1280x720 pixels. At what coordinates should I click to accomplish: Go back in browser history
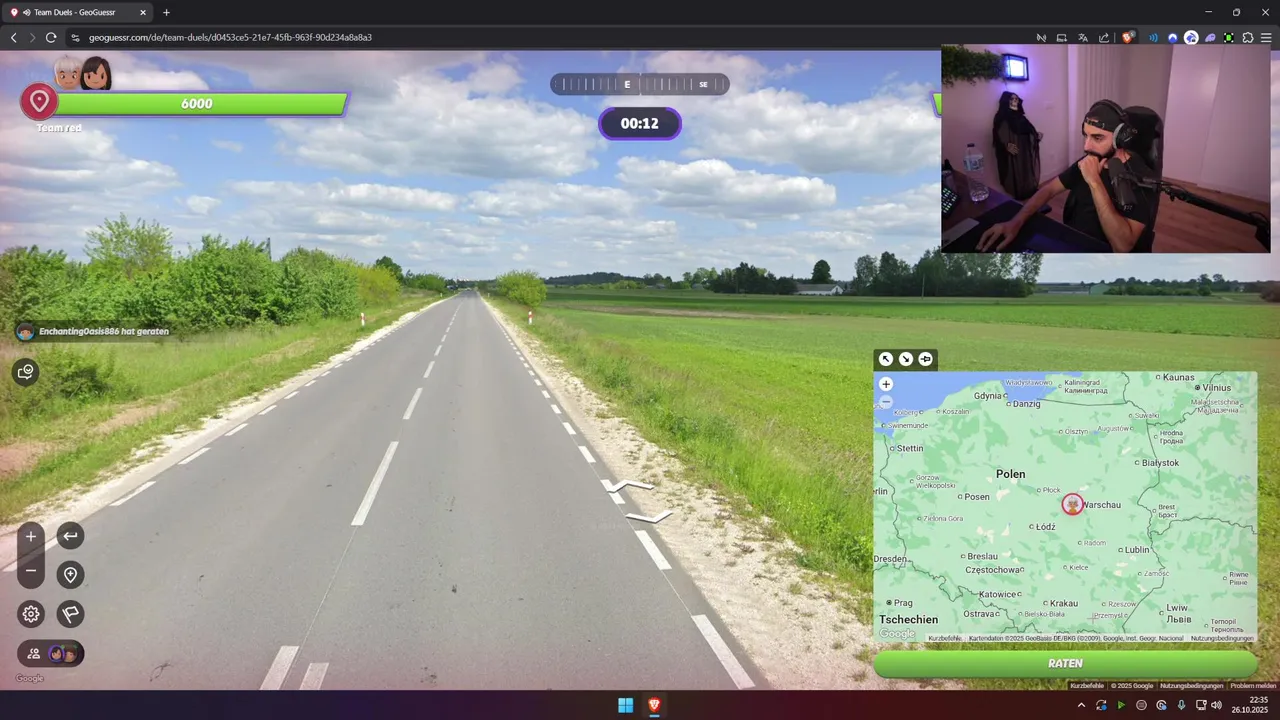tap(13, 37)
